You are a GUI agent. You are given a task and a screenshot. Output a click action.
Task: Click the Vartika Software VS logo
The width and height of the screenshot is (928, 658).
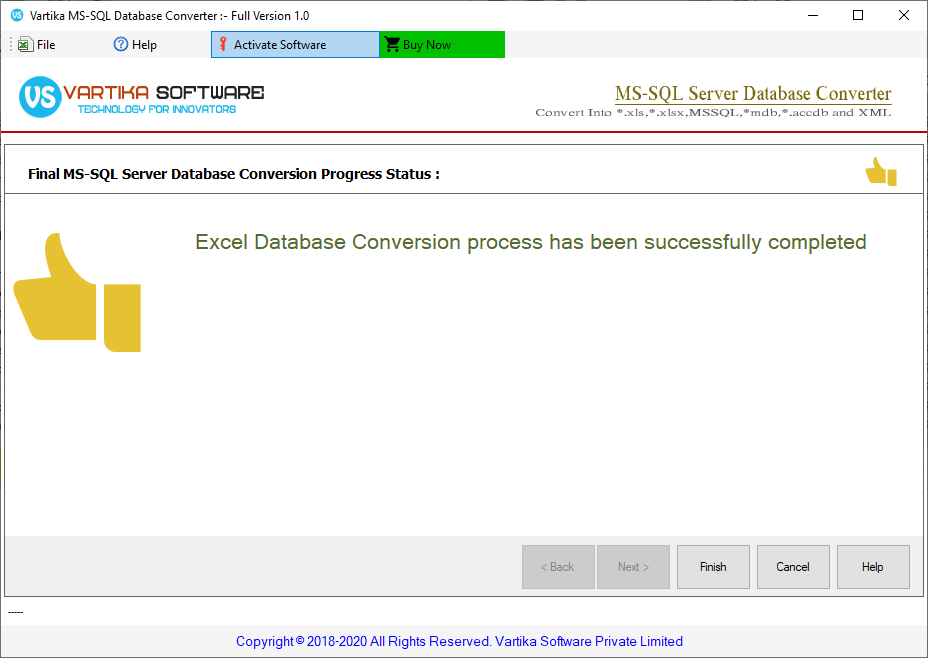point(40,96)
